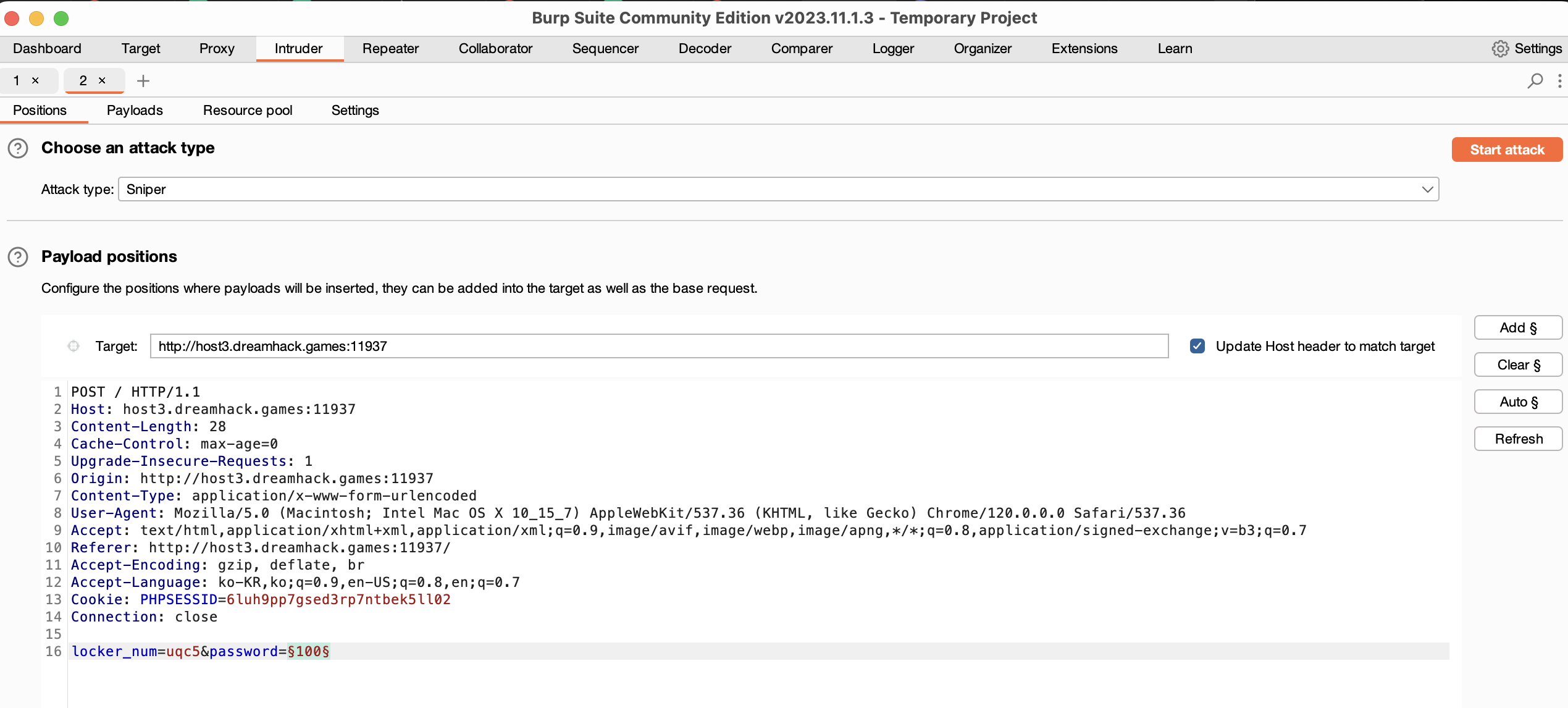Viewport: 1568px width, 708px height.
Task: Open the vertical three-dot menu
Action: tap(1559, 81)
